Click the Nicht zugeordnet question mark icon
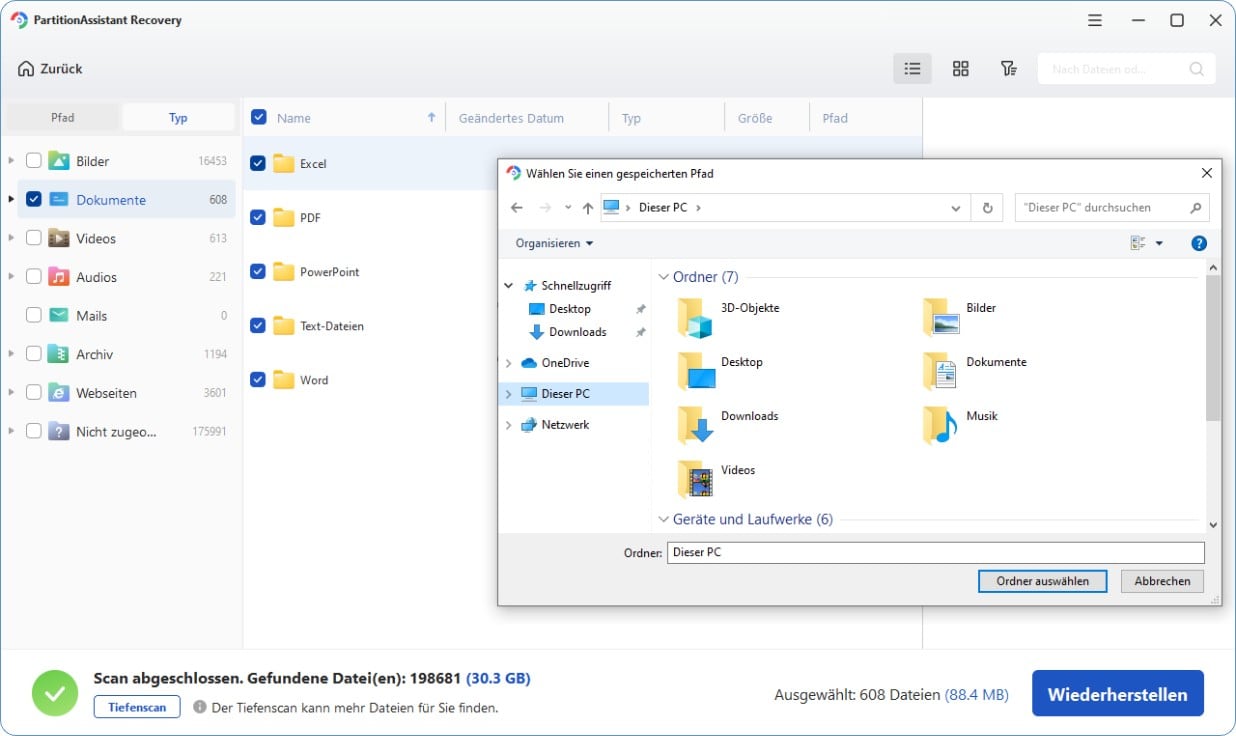Viewport: 1236px width, 736px height. tap(59, 431)
